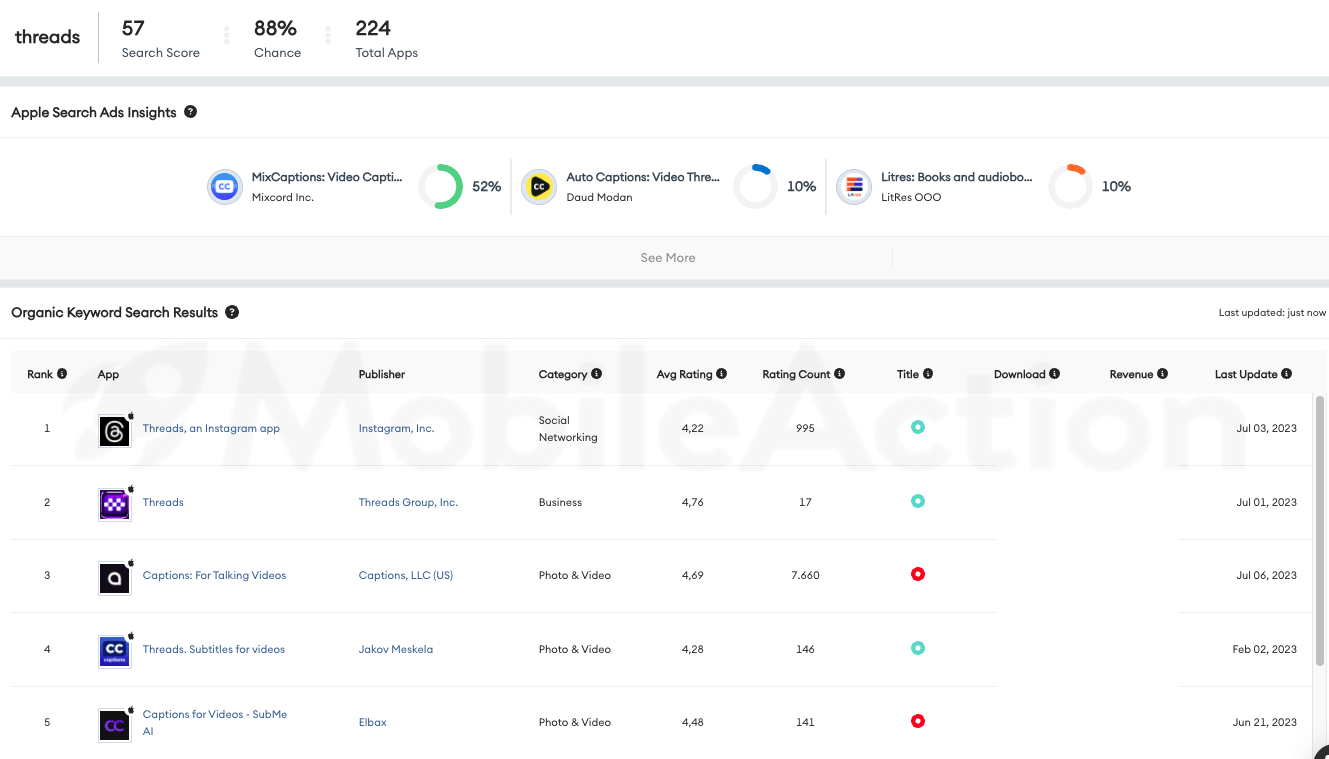This screenshot has width=1329, height=759.
Task: Click title indicator for Threads Instagram row
Action: 918,427
